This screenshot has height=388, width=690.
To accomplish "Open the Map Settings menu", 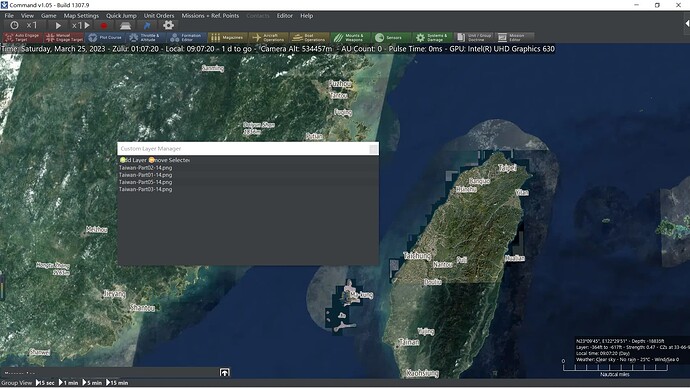I will [x=81, y=15].
